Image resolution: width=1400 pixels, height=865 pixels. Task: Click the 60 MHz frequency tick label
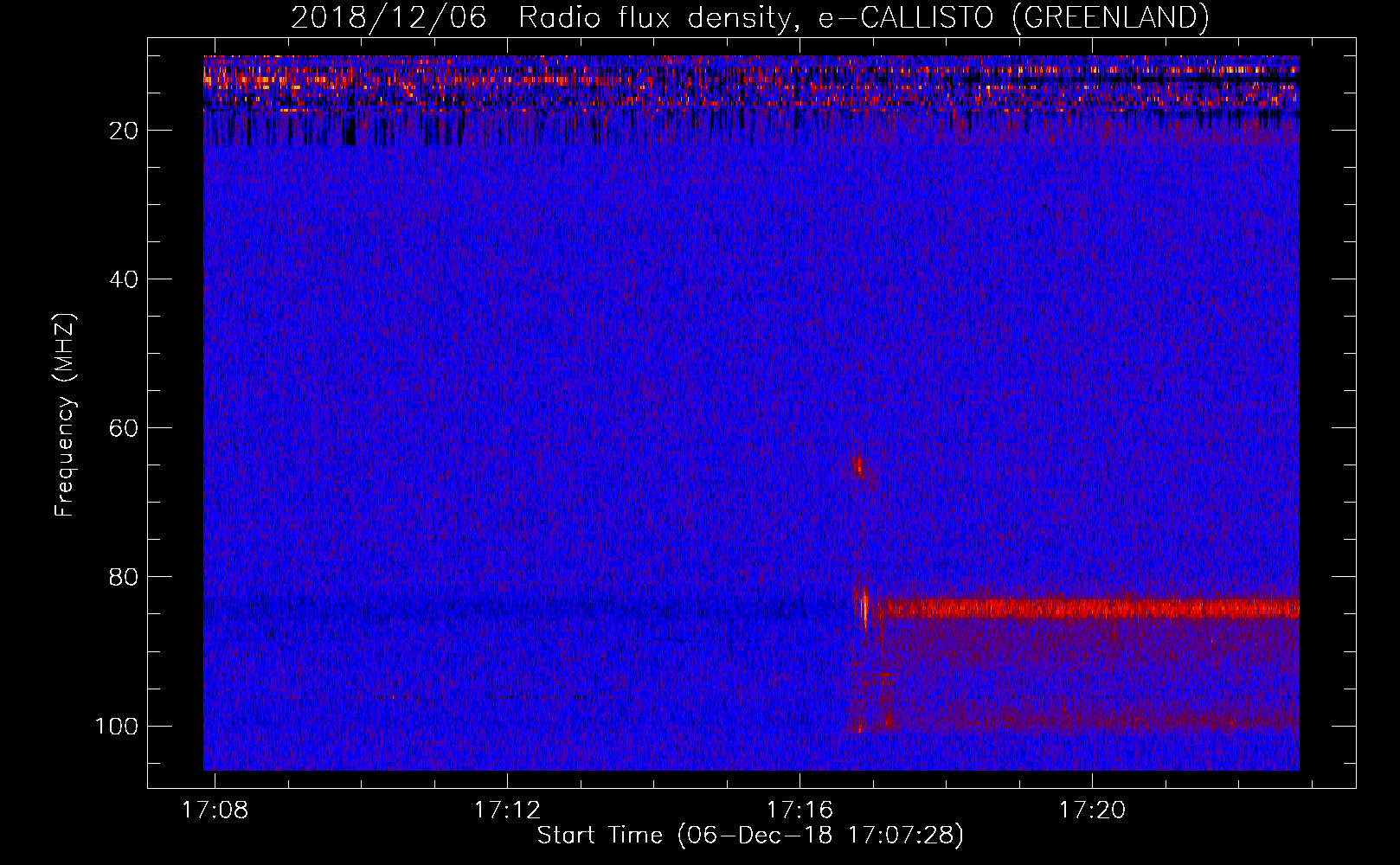point(125,428)
